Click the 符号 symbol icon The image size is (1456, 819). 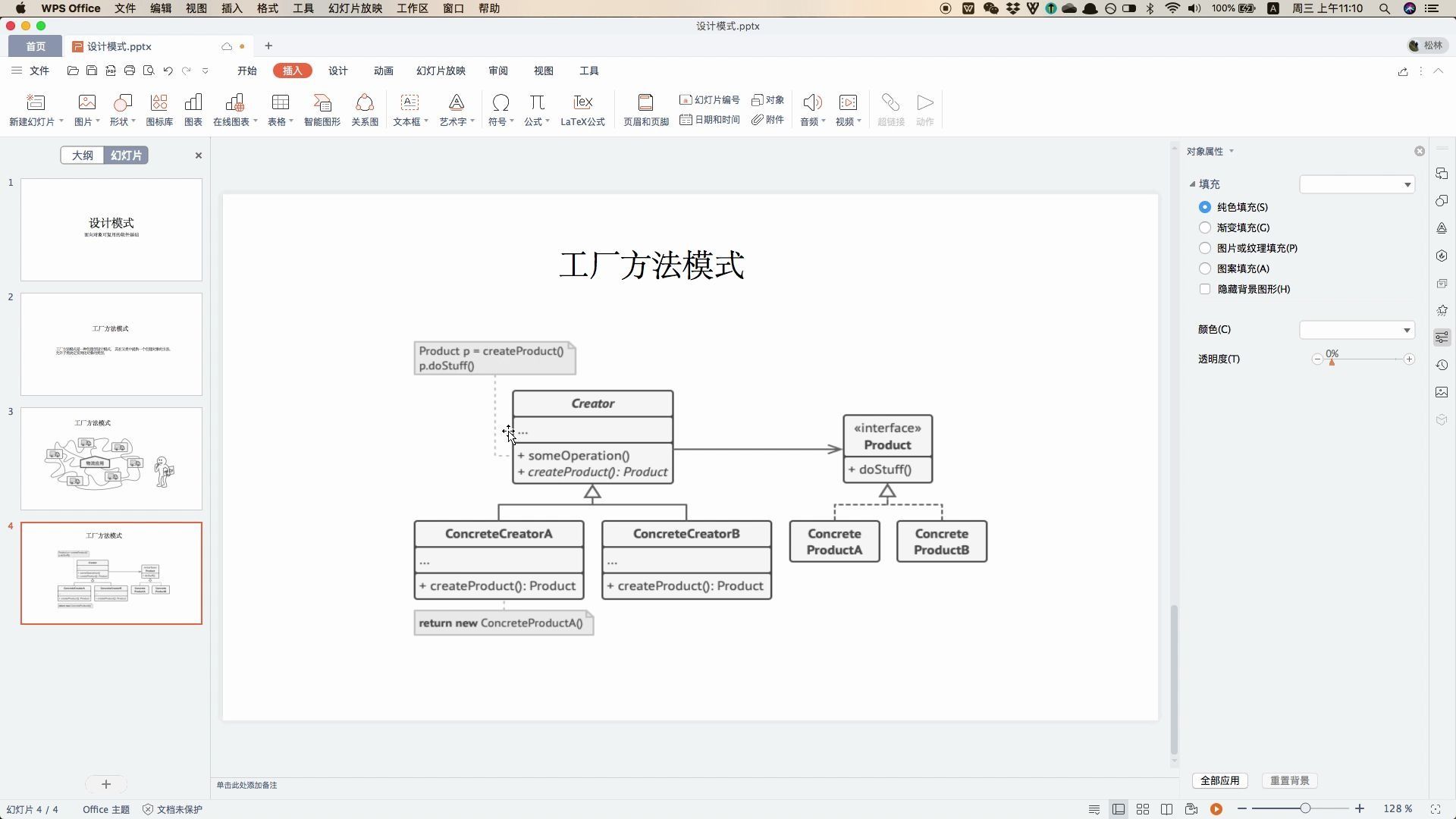pos(500,102)
